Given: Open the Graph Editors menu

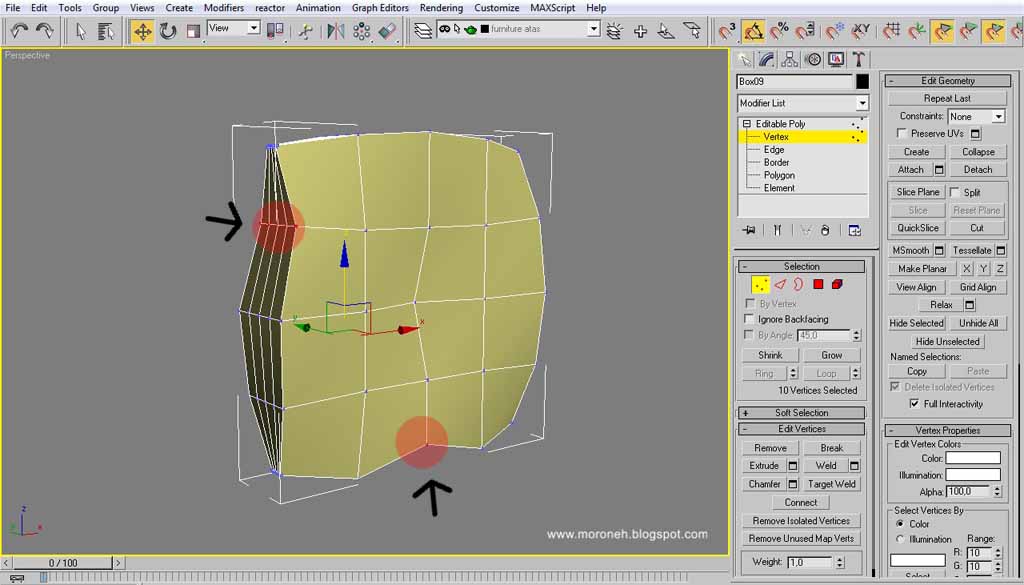Looking at the screenshot, I should click(x=380, y=8).
